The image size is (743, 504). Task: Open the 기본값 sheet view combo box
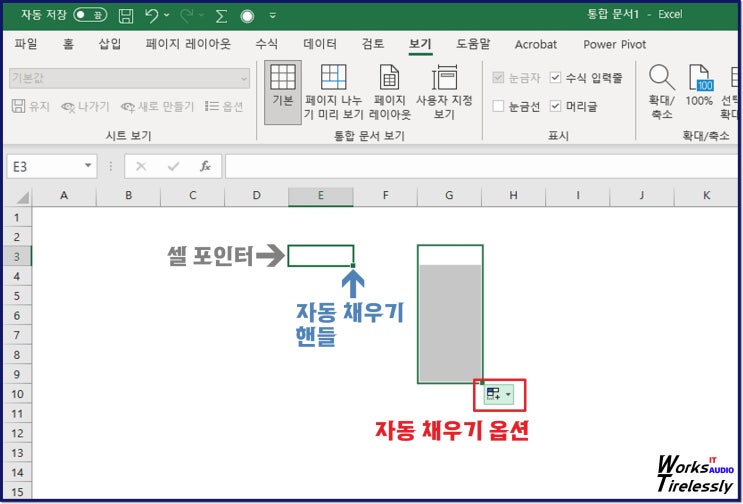(129, 78)
